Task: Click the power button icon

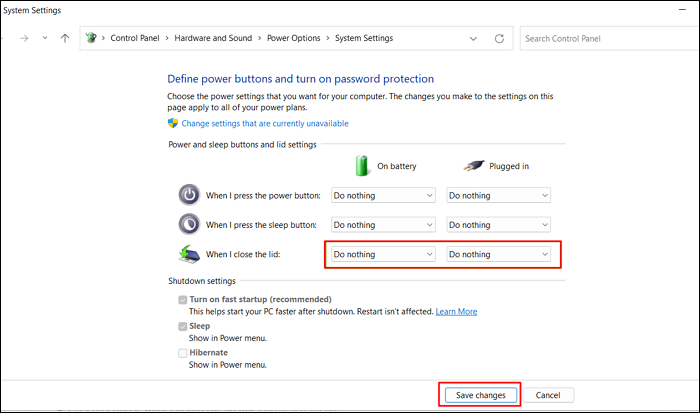Action: click(189, 195)
